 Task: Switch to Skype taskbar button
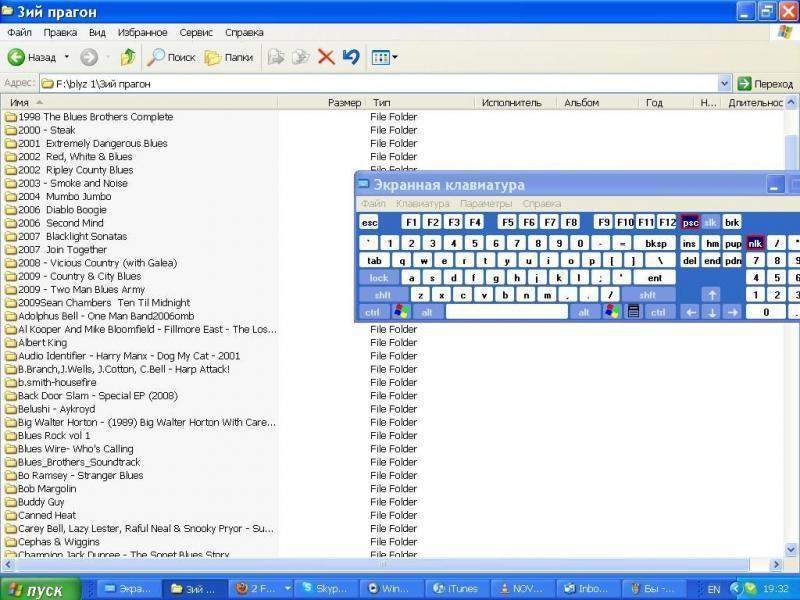click(x=328, y=589)
